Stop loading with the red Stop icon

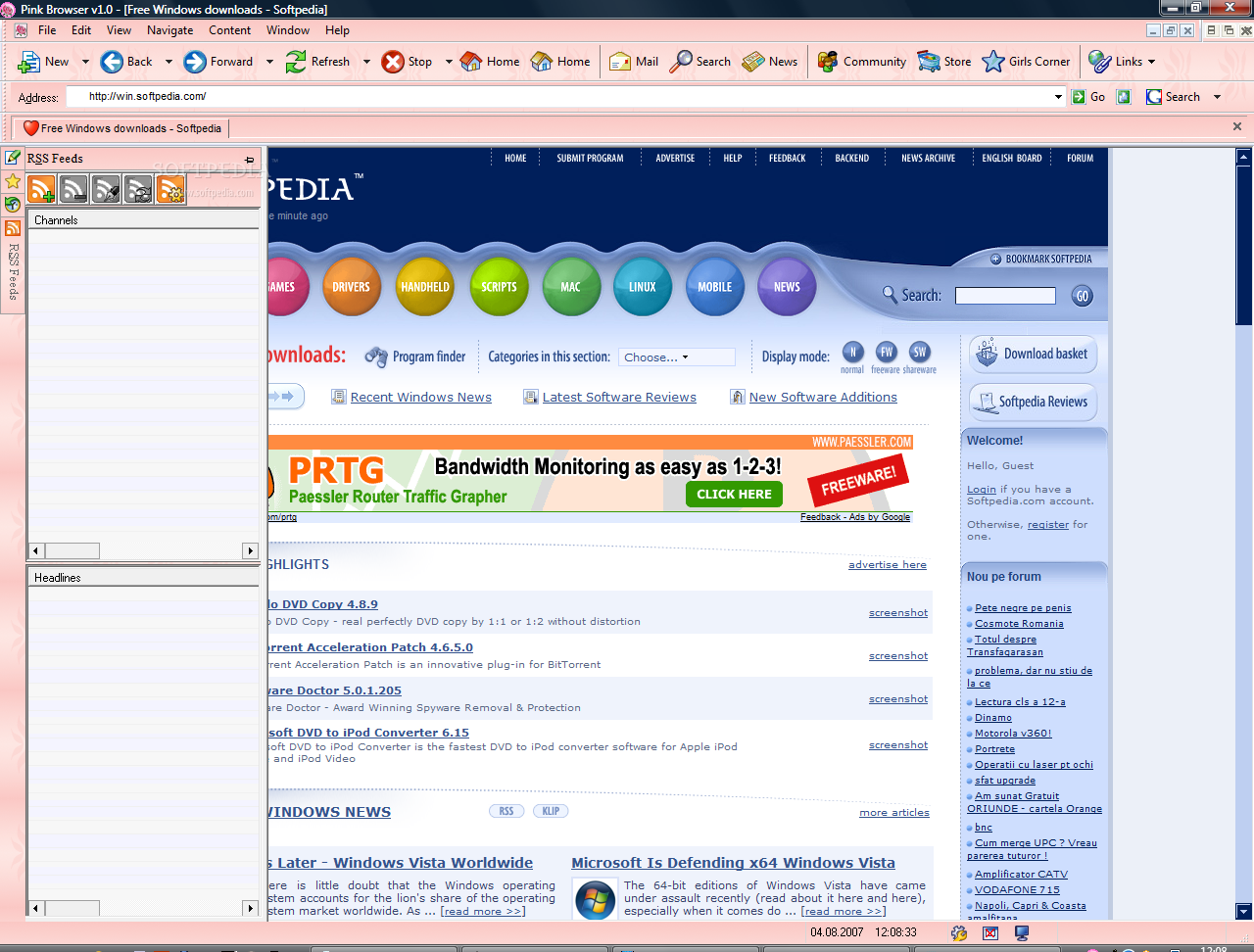[x=393, y=62]
